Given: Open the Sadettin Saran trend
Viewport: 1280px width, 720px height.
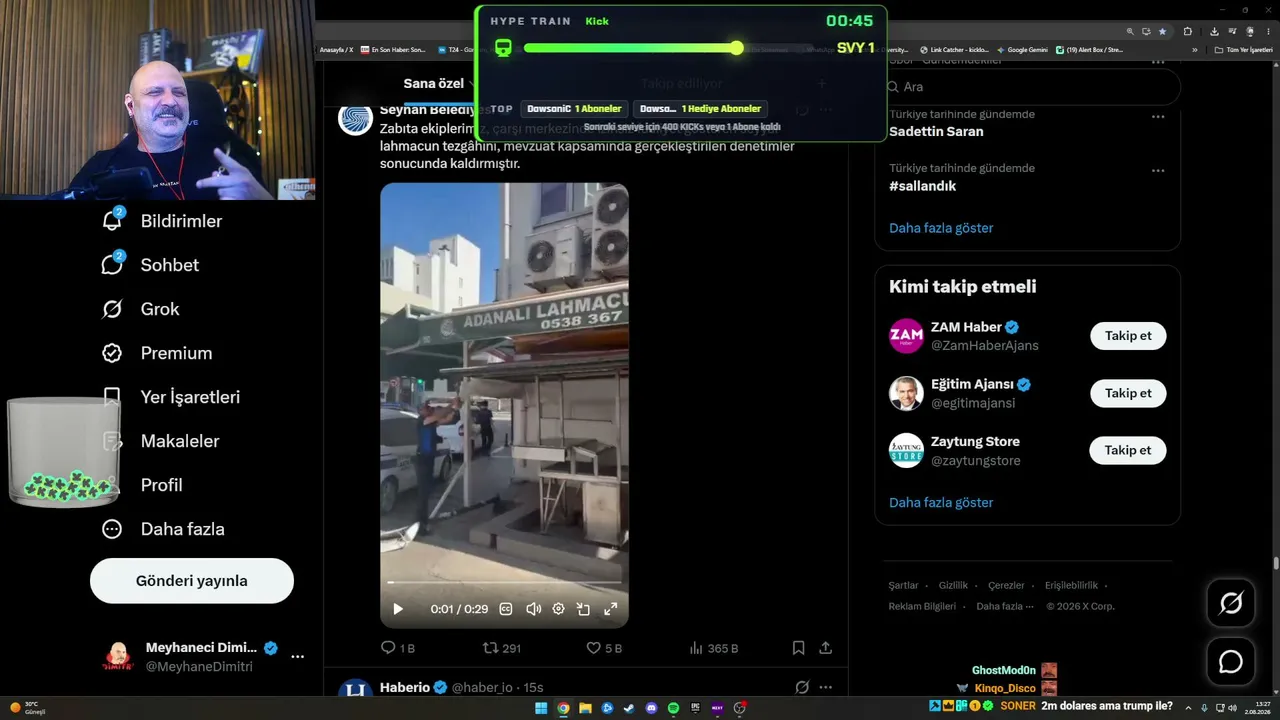Looking at the screenshot, I should [936, 131].
